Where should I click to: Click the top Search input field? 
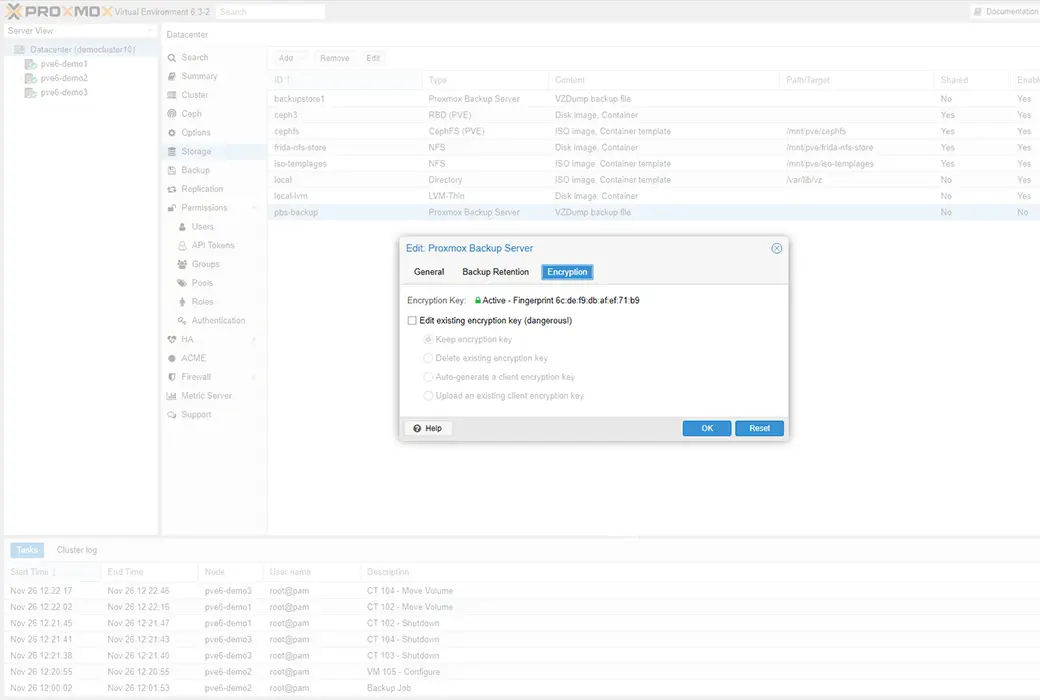tap(271, 12)
